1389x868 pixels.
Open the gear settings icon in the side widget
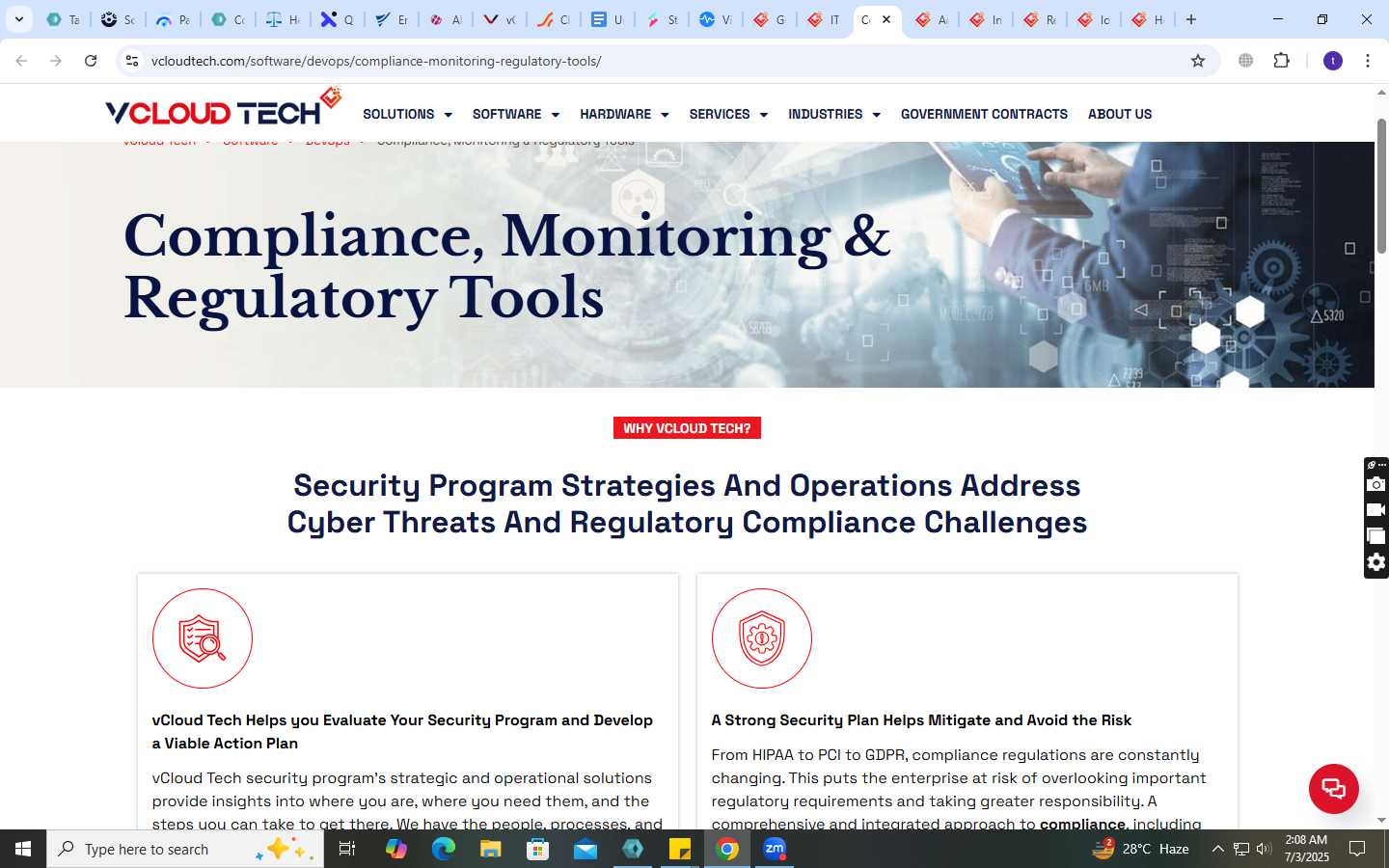tap(1376, 562)
